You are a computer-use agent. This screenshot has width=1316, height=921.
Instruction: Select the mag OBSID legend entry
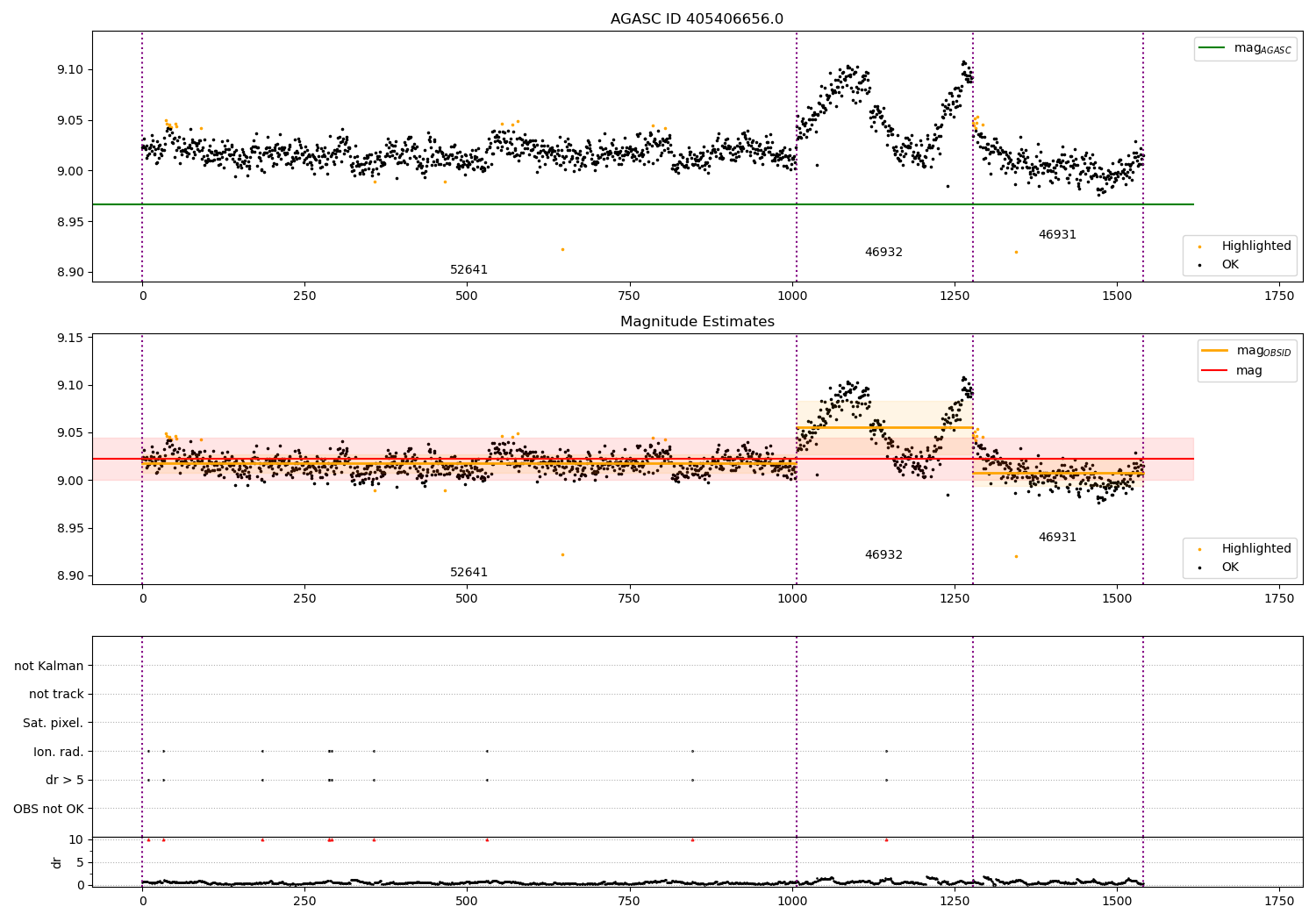click(1246, 352)
